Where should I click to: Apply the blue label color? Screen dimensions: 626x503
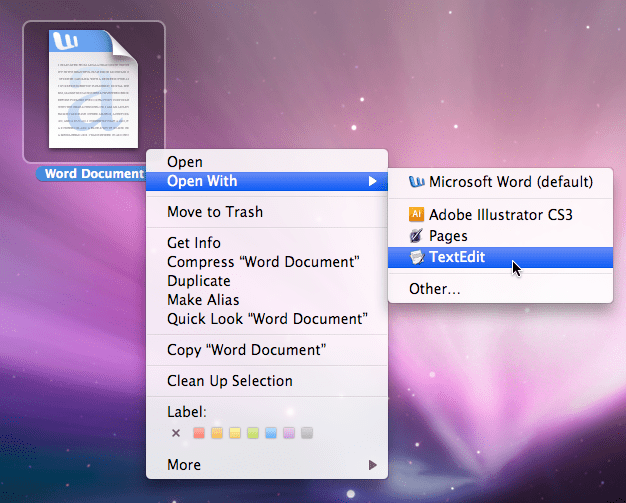pyautogui.click(x=271, y=433)
